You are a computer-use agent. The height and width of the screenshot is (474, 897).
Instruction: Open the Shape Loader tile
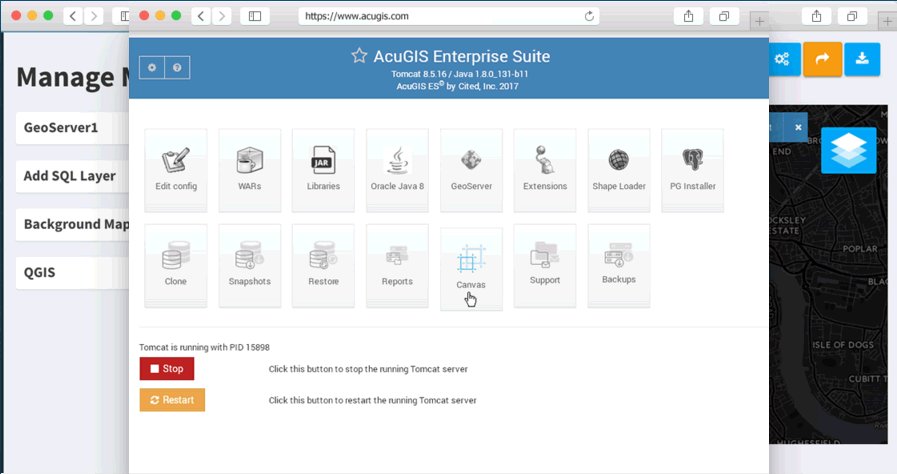[x=618, y=170]
